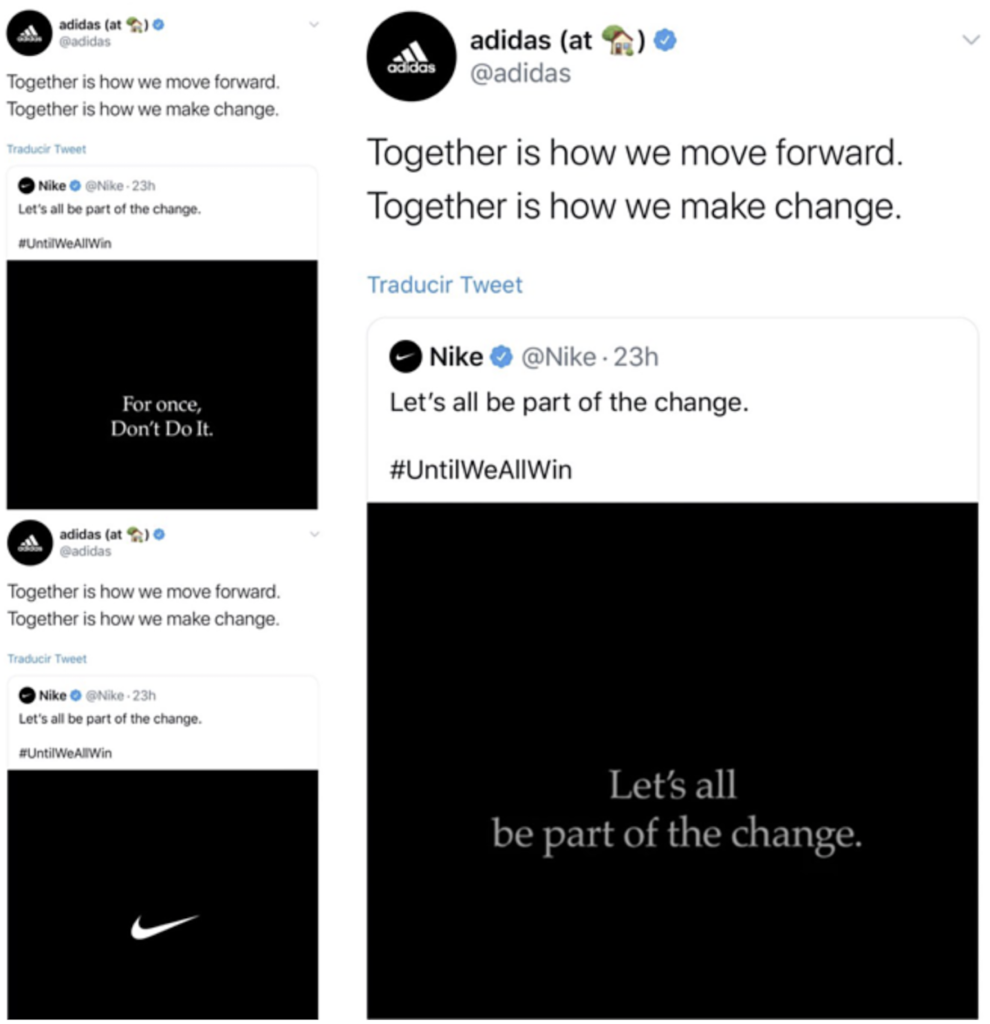Click "Traducir Tweet" in the large tweet

click(445, 285)
